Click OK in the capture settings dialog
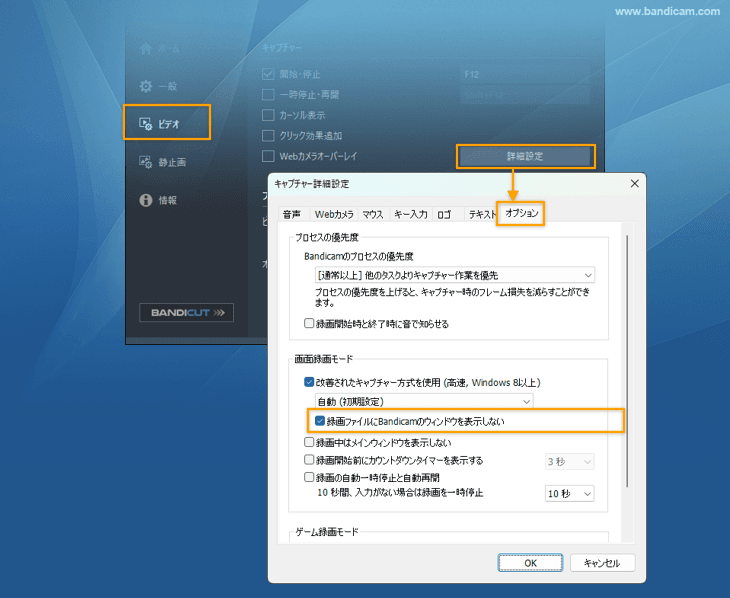The image size is (730, 598). pyautogui.click(x=530, y=563)
